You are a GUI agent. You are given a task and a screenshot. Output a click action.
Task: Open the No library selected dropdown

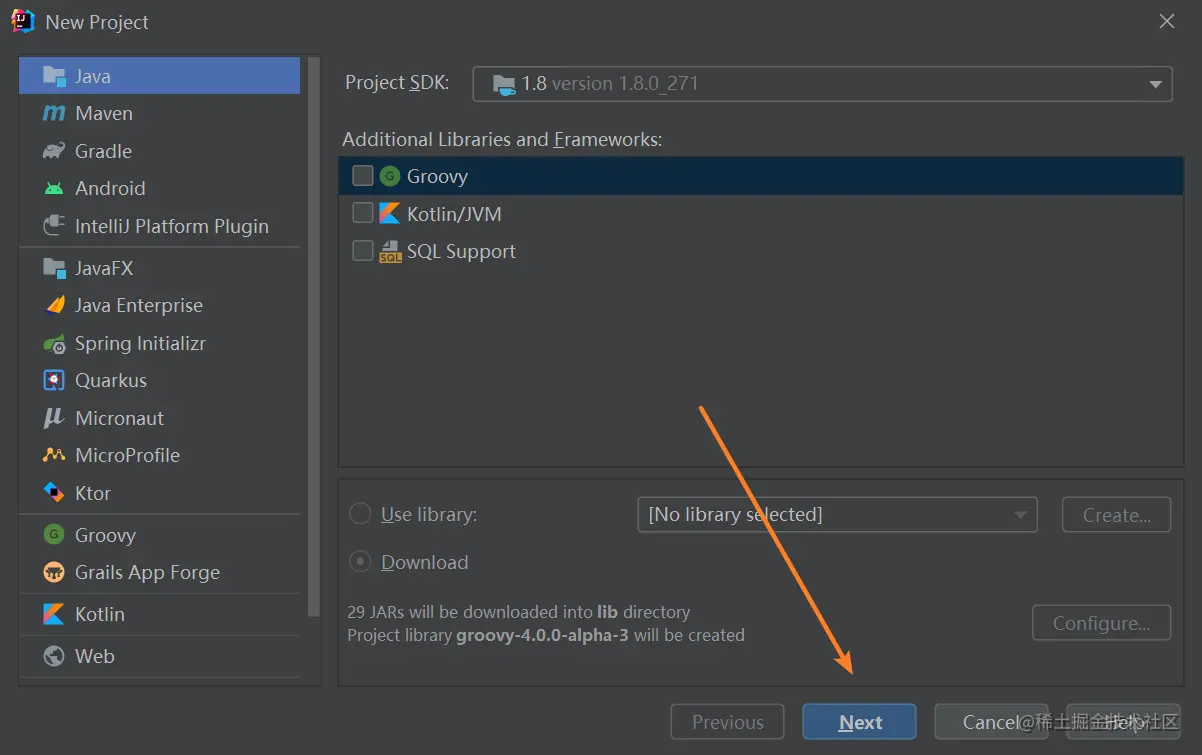click(x=837, y=514)
